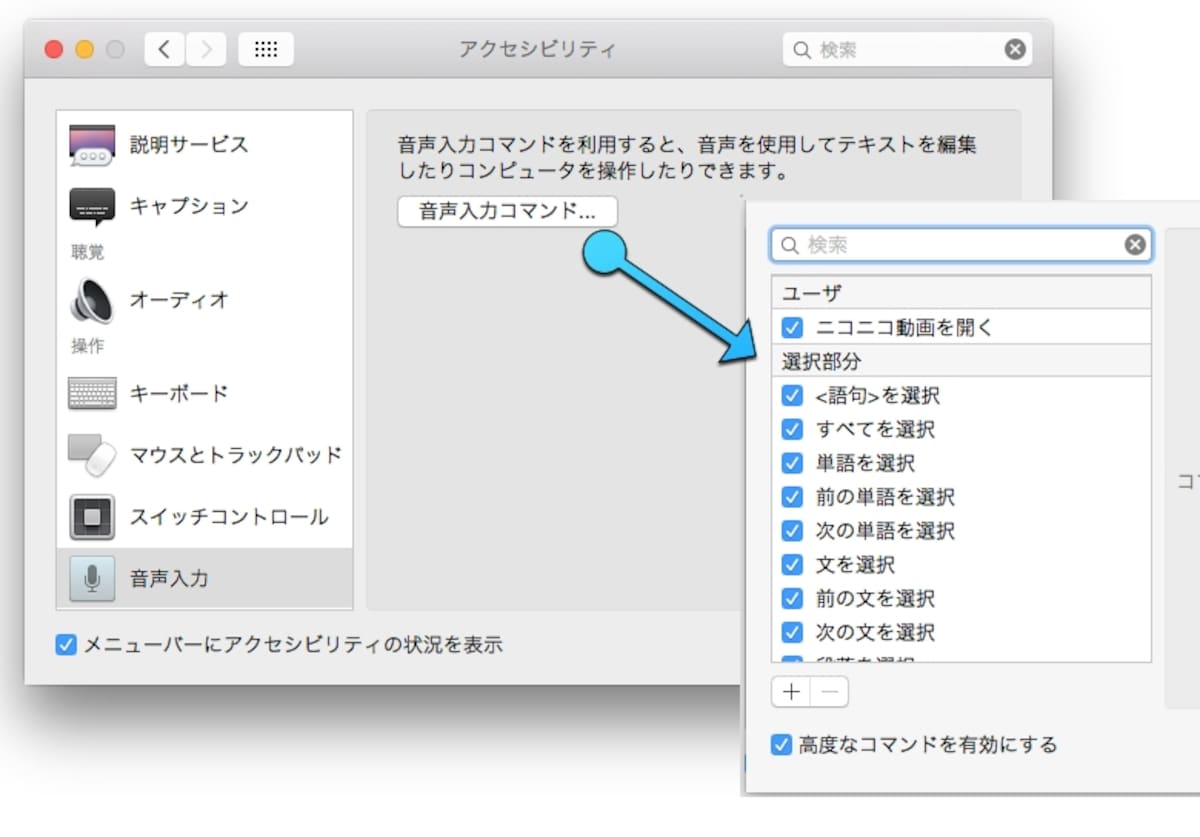The image size is (1200, 837).
Task: Uncheck 前の文を選択 command
Action: point(792,598)
